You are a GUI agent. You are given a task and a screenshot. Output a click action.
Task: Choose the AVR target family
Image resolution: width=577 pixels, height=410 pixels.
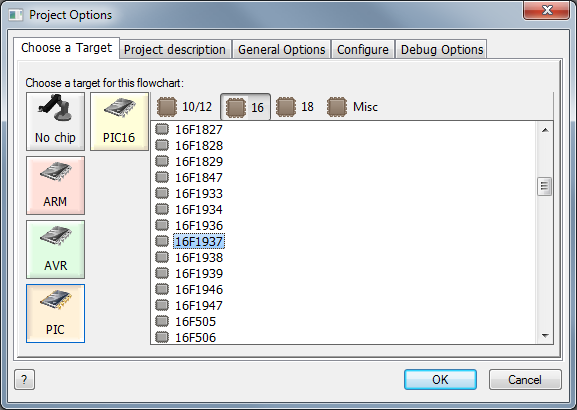[x=56, y=250]
